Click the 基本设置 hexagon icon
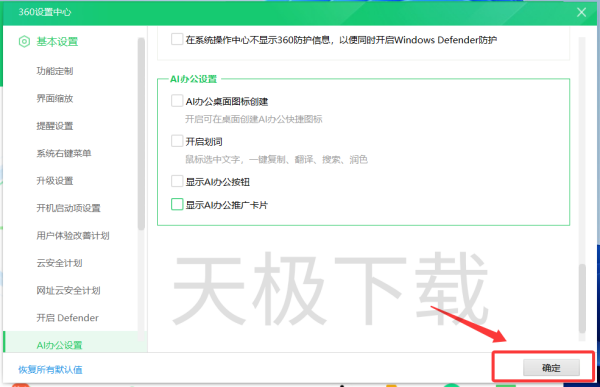Viewport: 600px width, 387px height. pyautogui.click(x=24, y=41)
